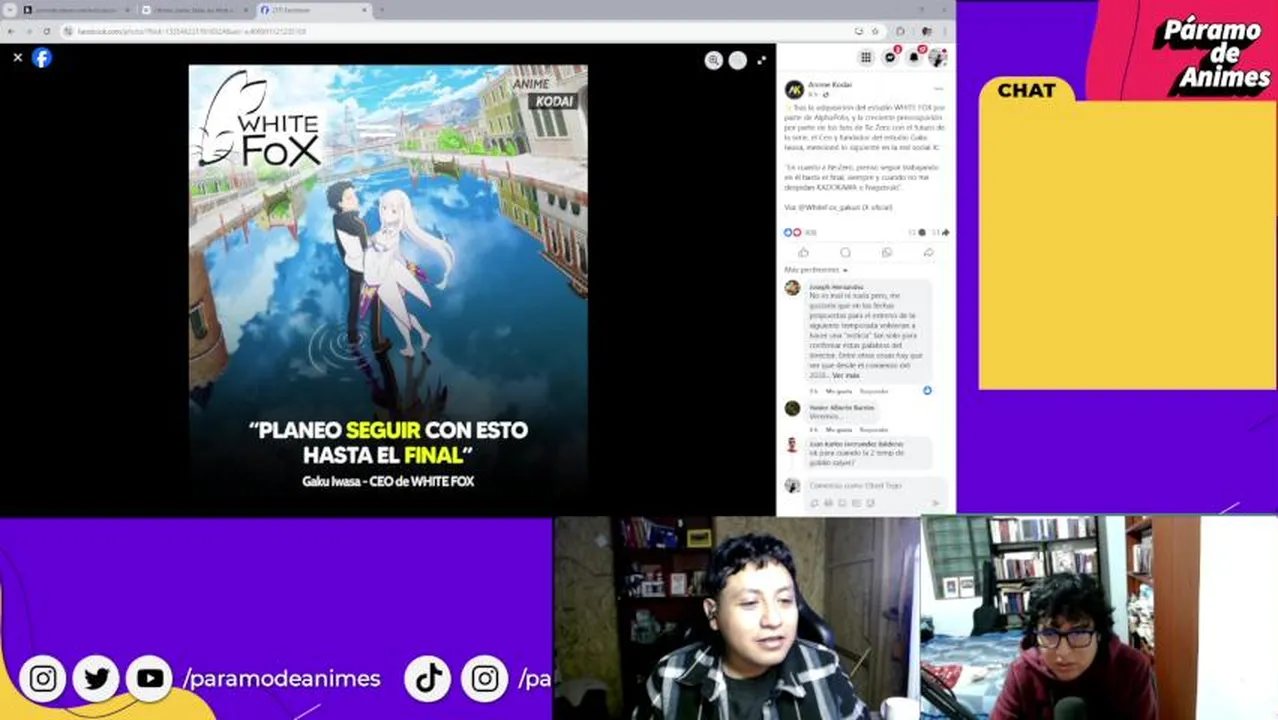This screenshot has height=720, width=1278.
Task: Switch to the first browser tab
Action: (76, 10)
